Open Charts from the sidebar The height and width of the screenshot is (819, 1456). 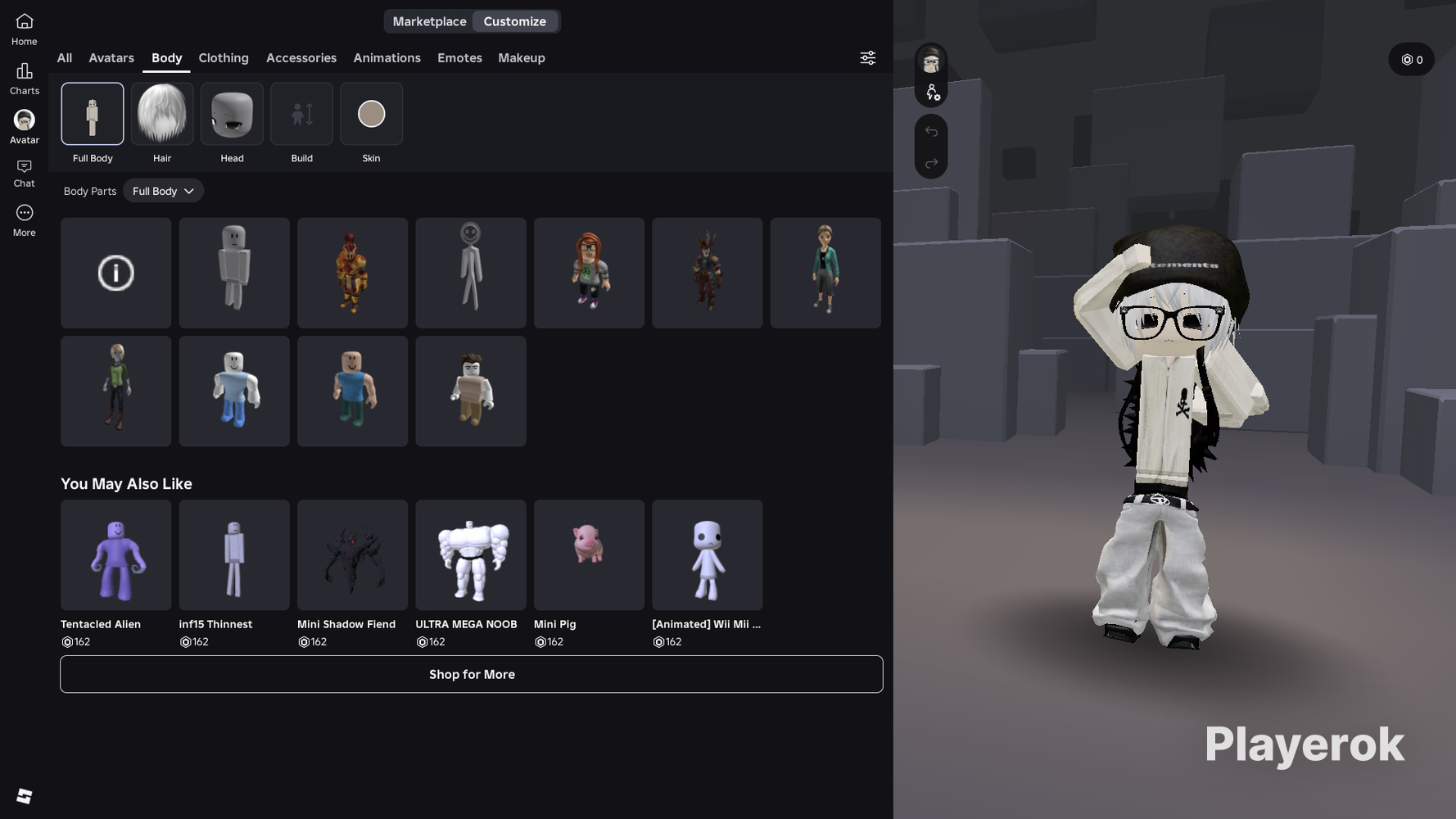[x=24, y=79]
